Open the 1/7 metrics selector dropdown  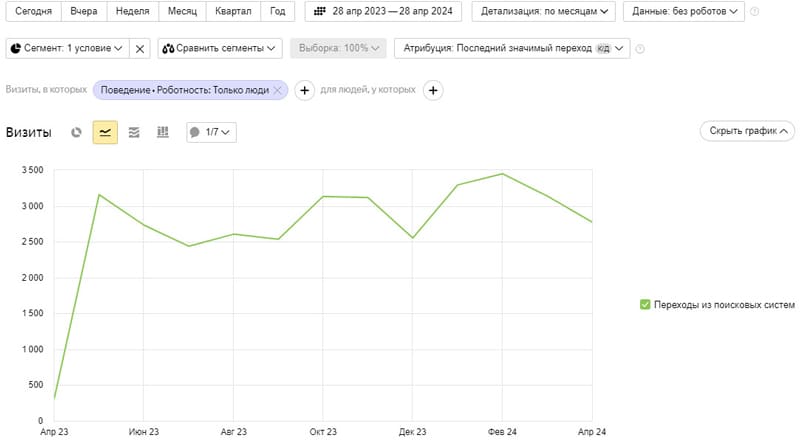pos(211,133)
